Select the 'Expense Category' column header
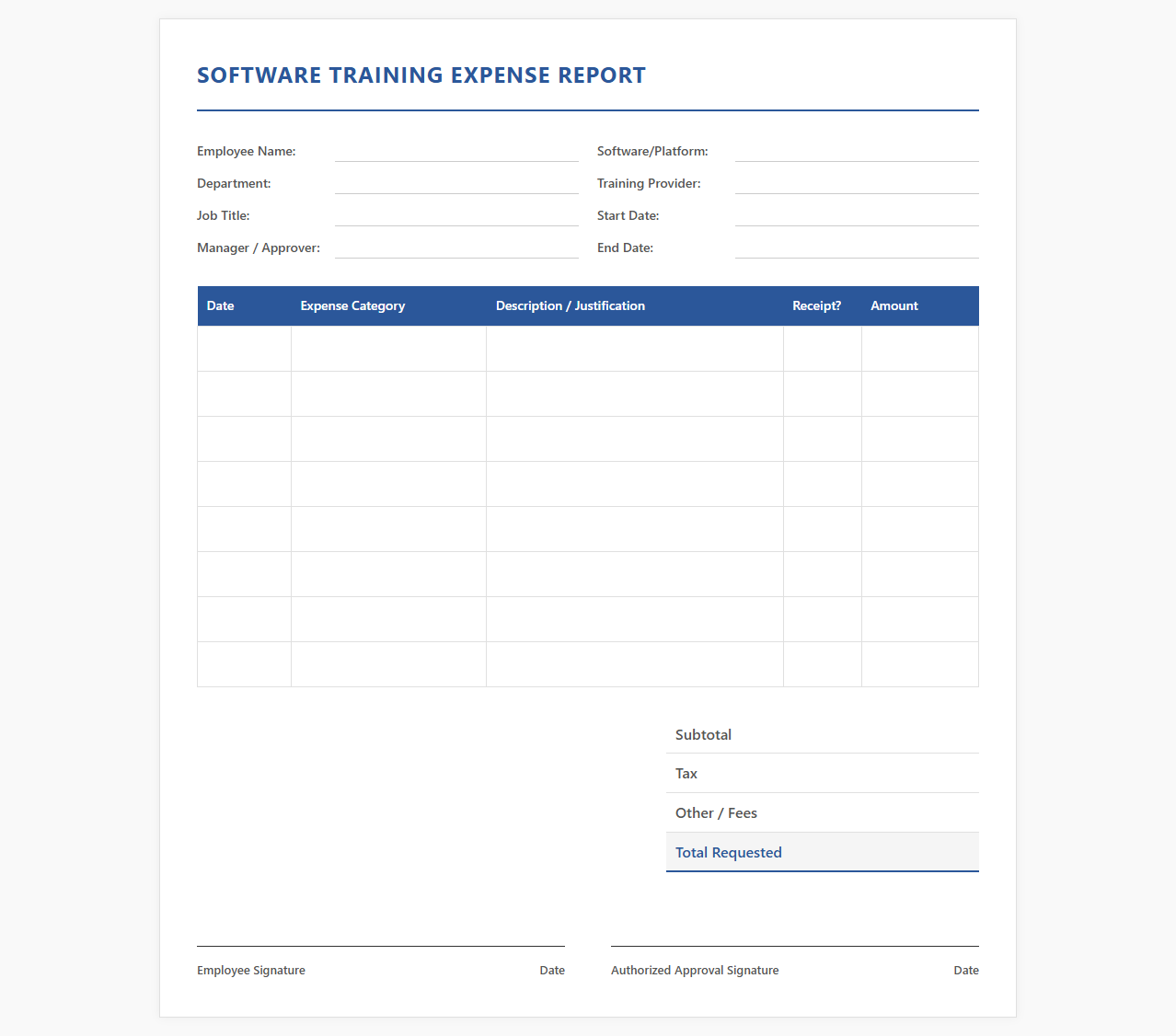Screen dimensions: 1176x1036 [388, 306]
